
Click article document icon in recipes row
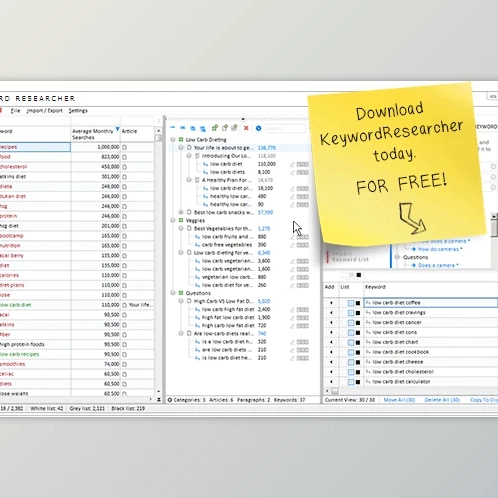pos(124,147)
